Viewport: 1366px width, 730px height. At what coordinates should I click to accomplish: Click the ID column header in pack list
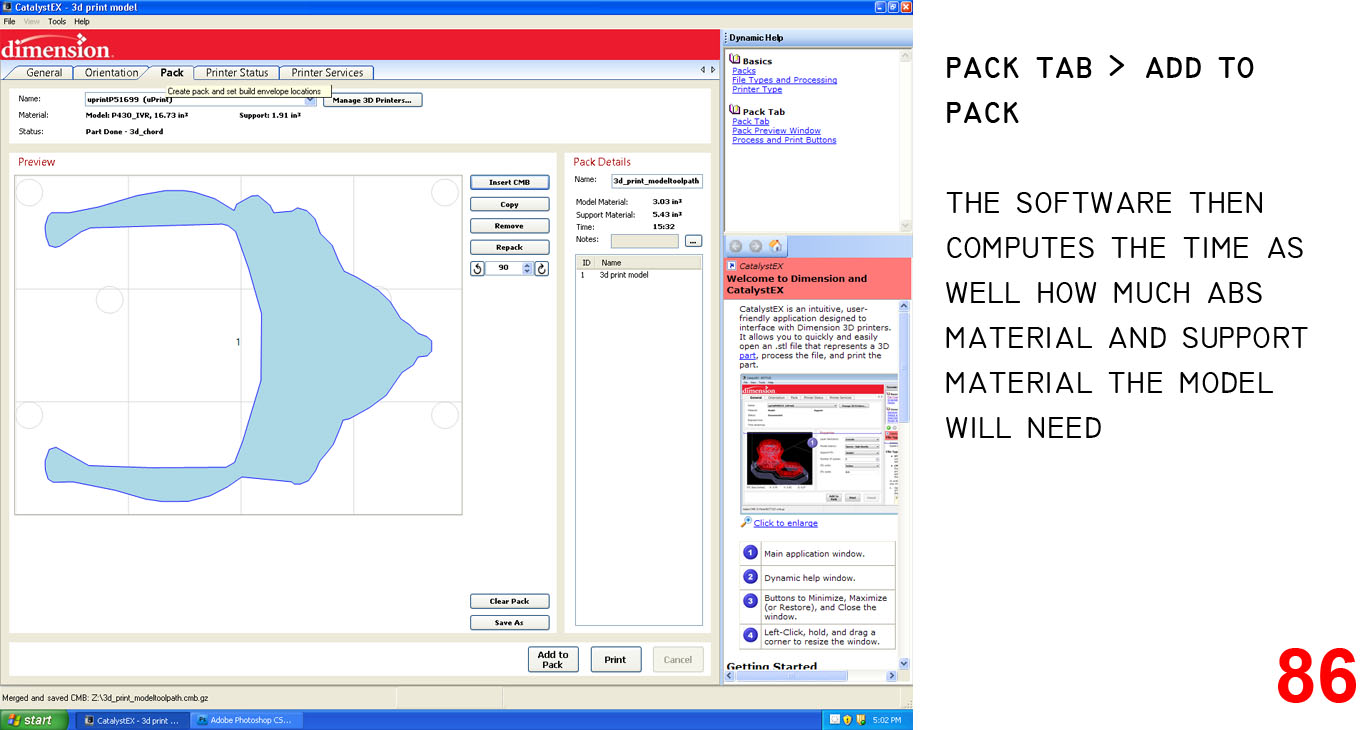(x=587, y=263)
